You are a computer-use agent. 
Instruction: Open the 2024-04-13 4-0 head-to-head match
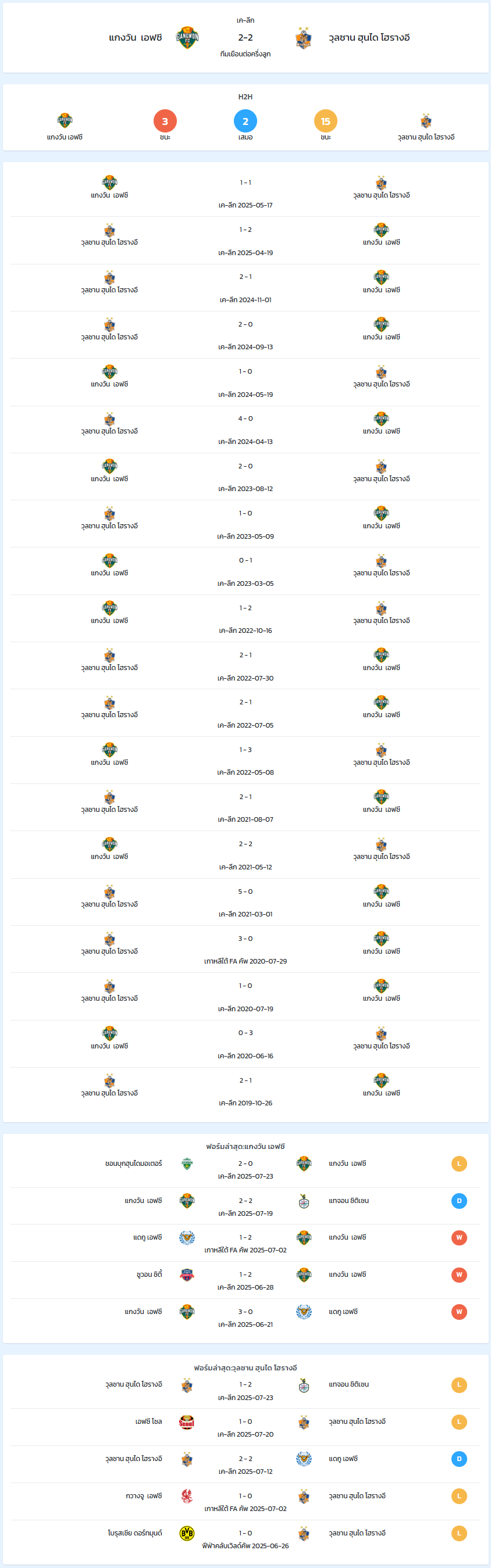coord(245,429)
